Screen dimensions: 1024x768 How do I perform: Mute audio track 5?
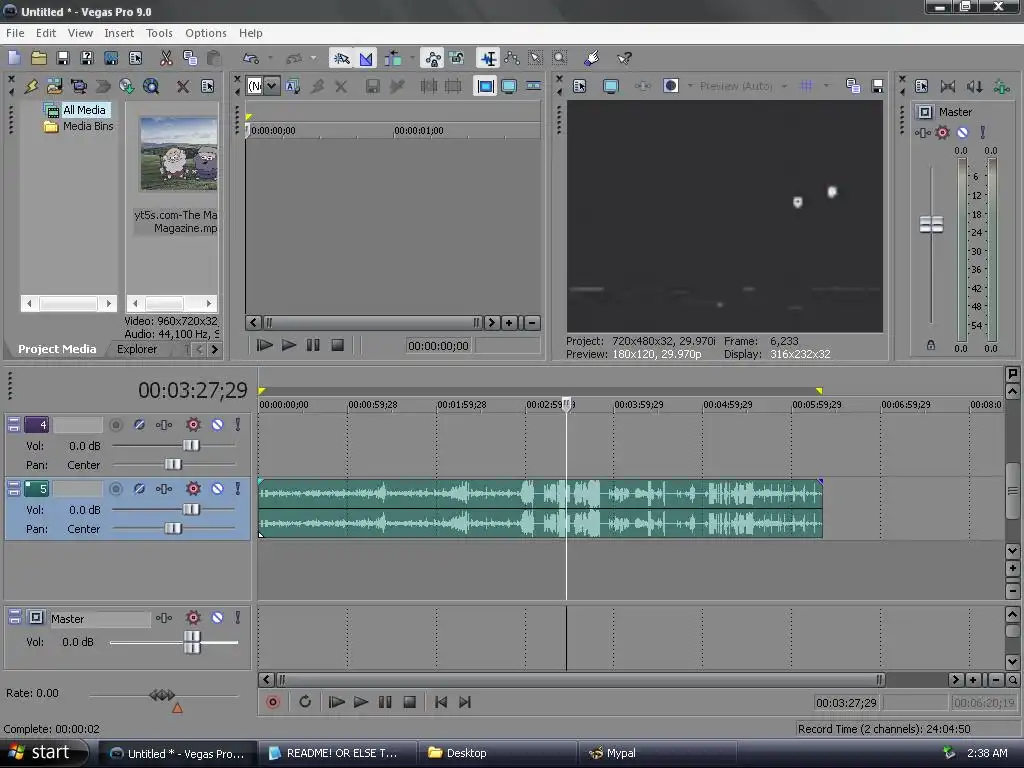point(217,488)
